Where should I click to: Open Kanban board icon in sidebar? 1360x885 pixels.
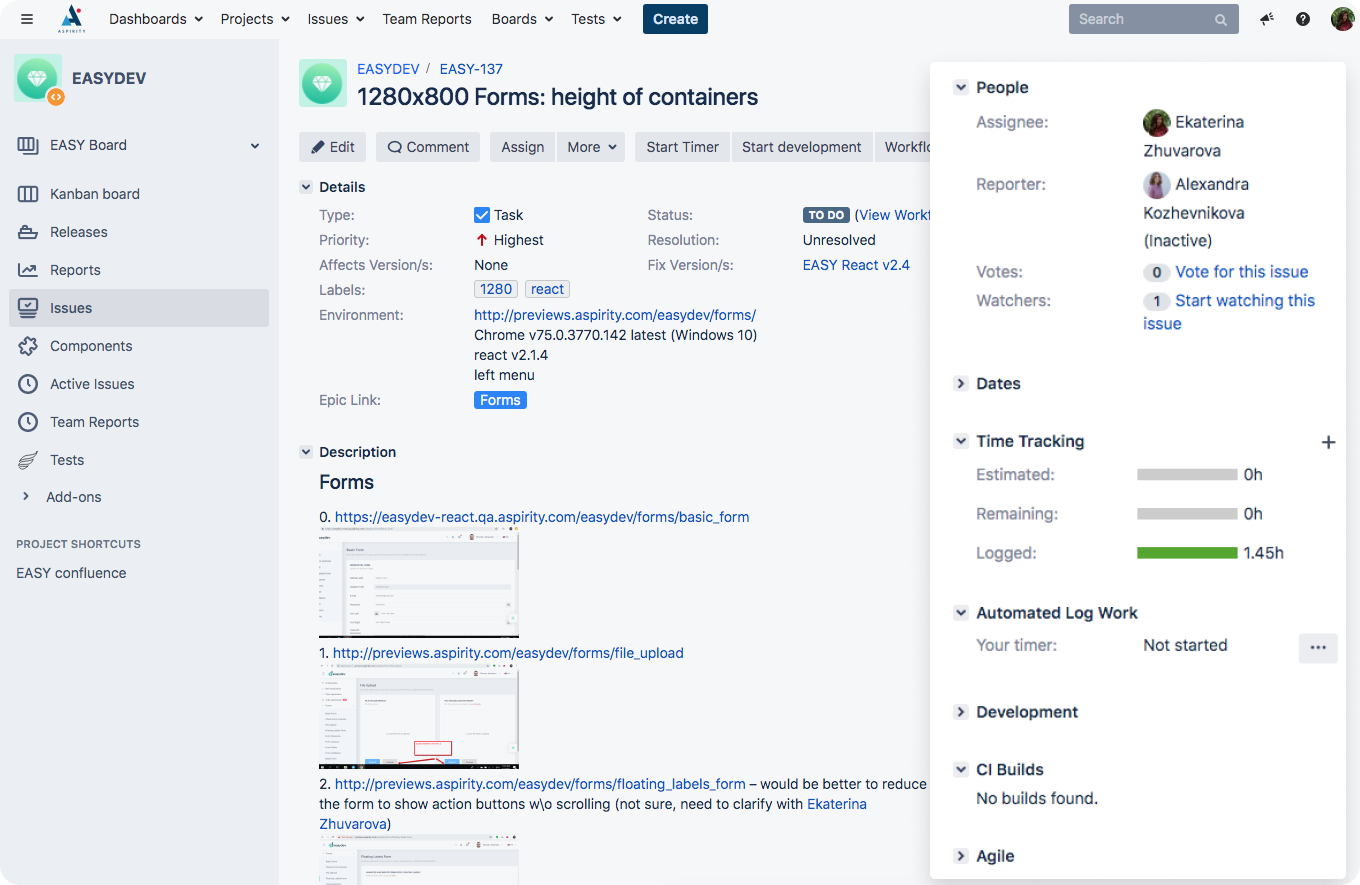coord(28,194)
